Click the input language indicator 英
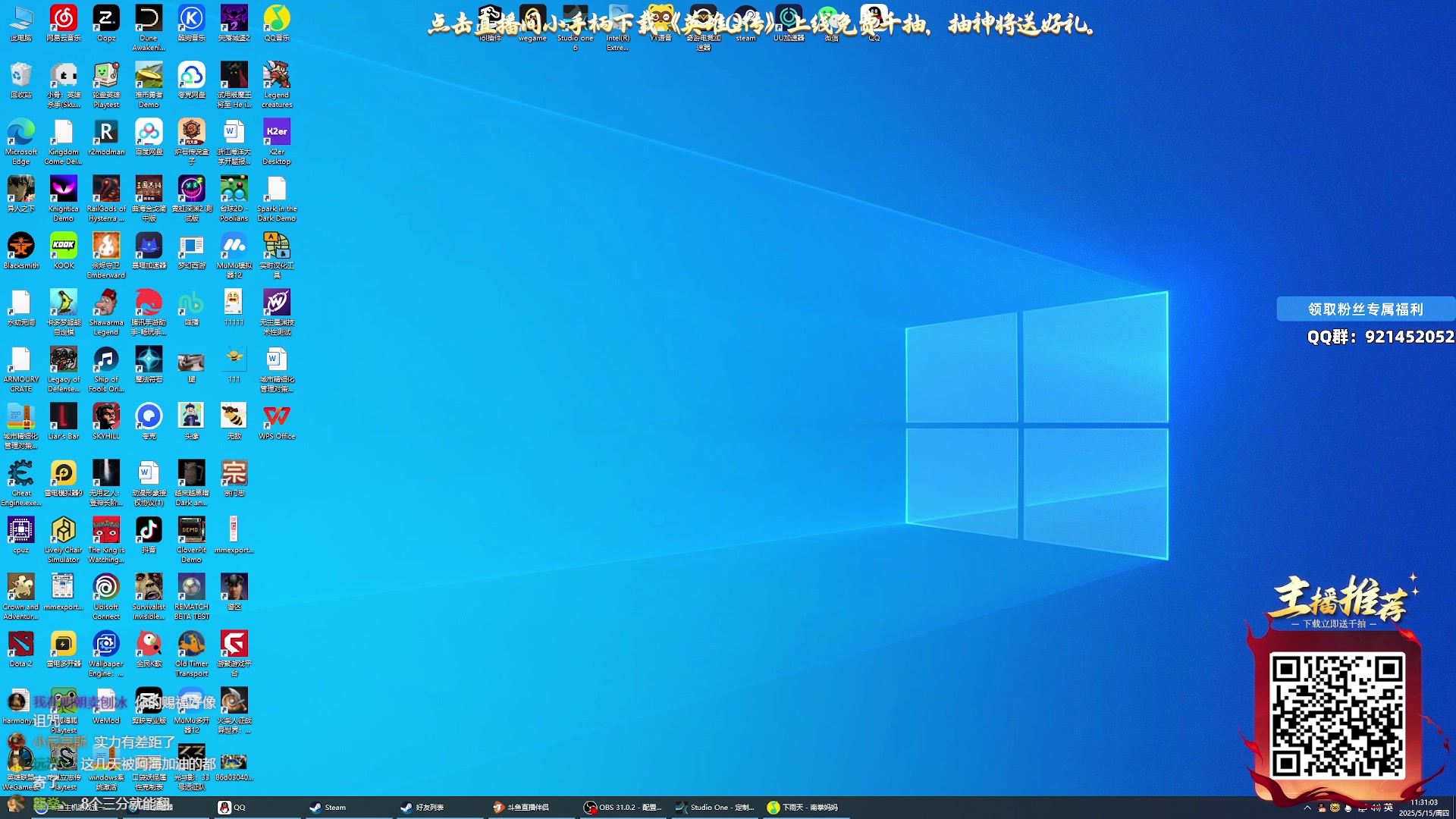Image resolution: width=1456 pixels, height=819 pixels. click(1389, 808)
